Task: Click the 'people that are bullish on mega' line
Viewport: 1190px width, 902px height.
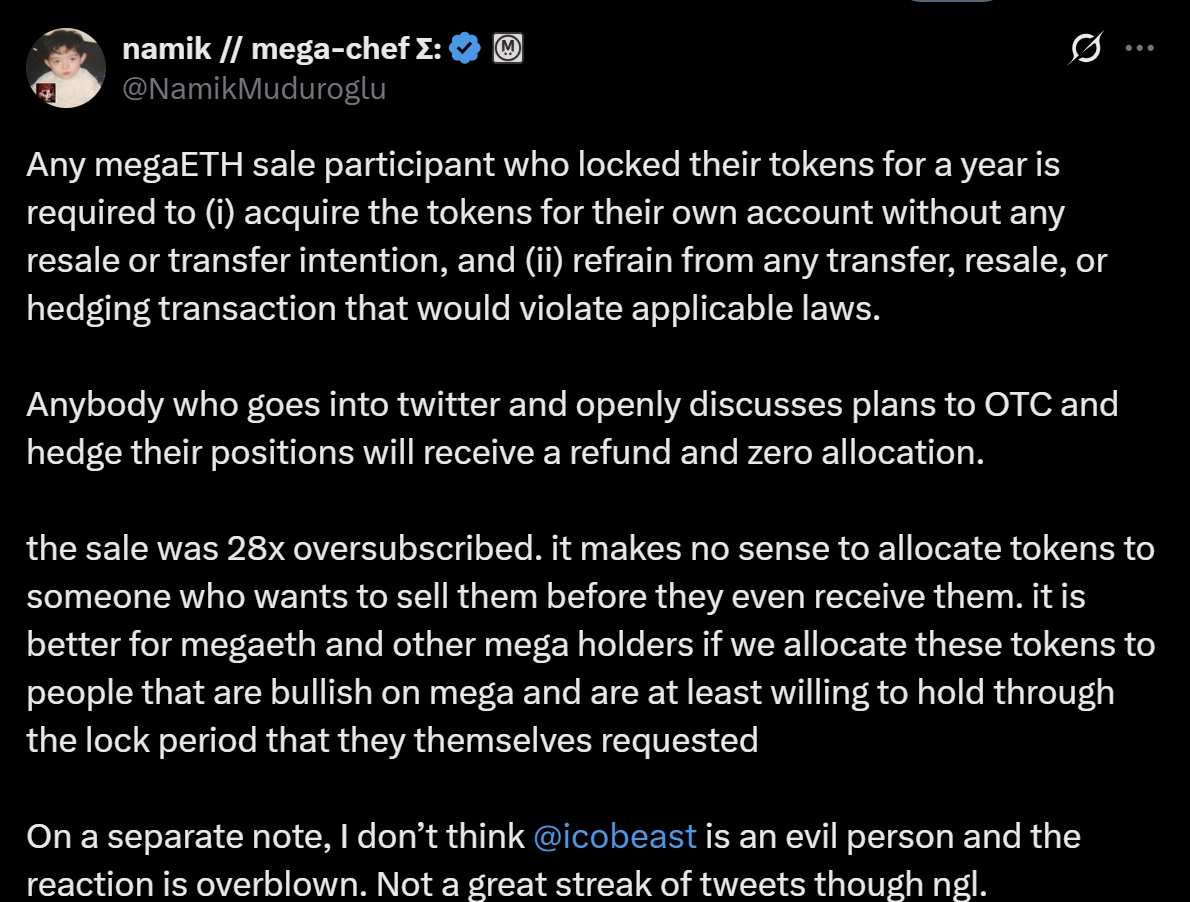Action: [570, 692]
